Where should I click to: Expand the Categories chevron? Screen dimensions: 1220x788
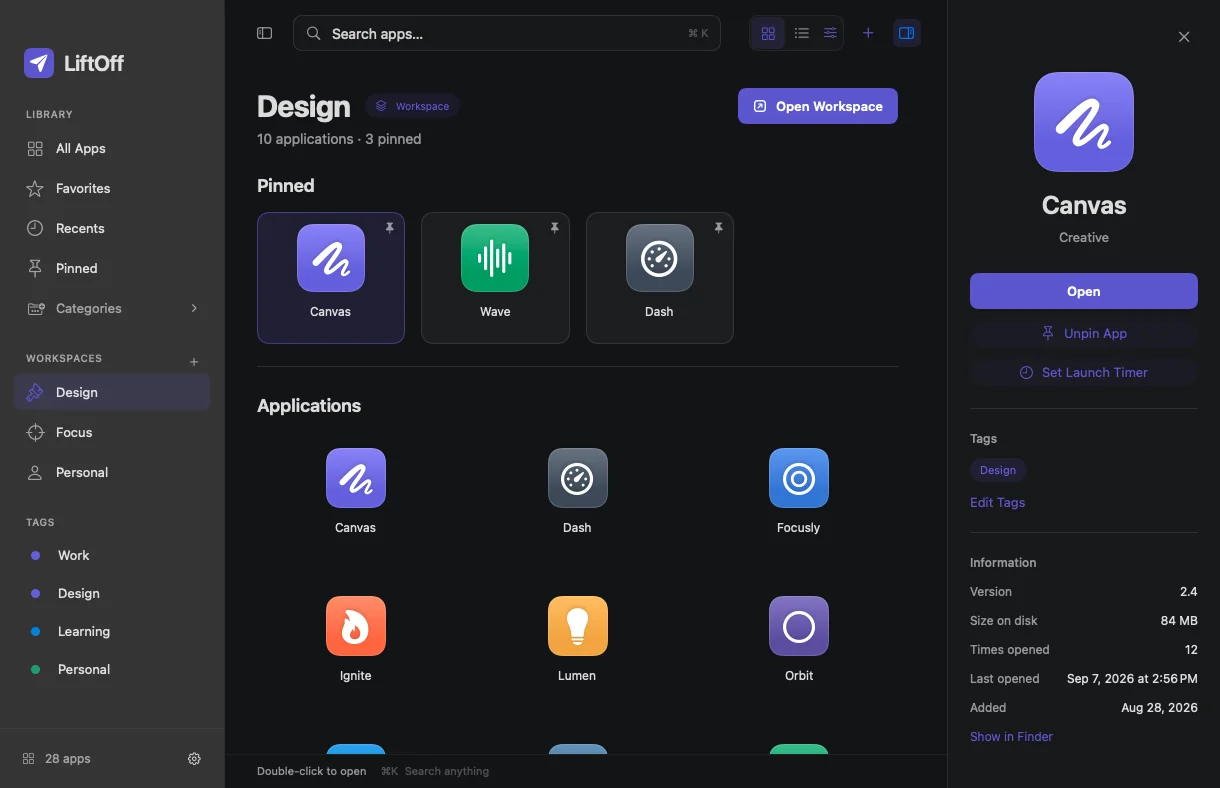click(194, 308)
